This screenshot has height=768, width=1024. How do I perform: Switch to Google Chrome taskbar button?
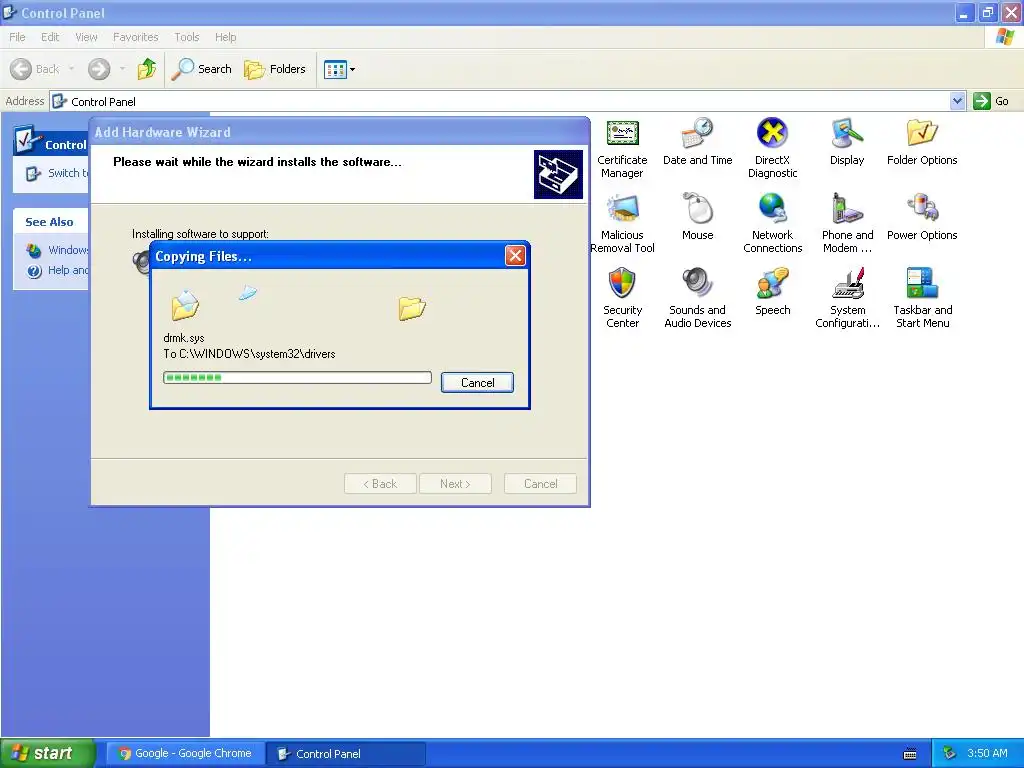coord(185,754)
